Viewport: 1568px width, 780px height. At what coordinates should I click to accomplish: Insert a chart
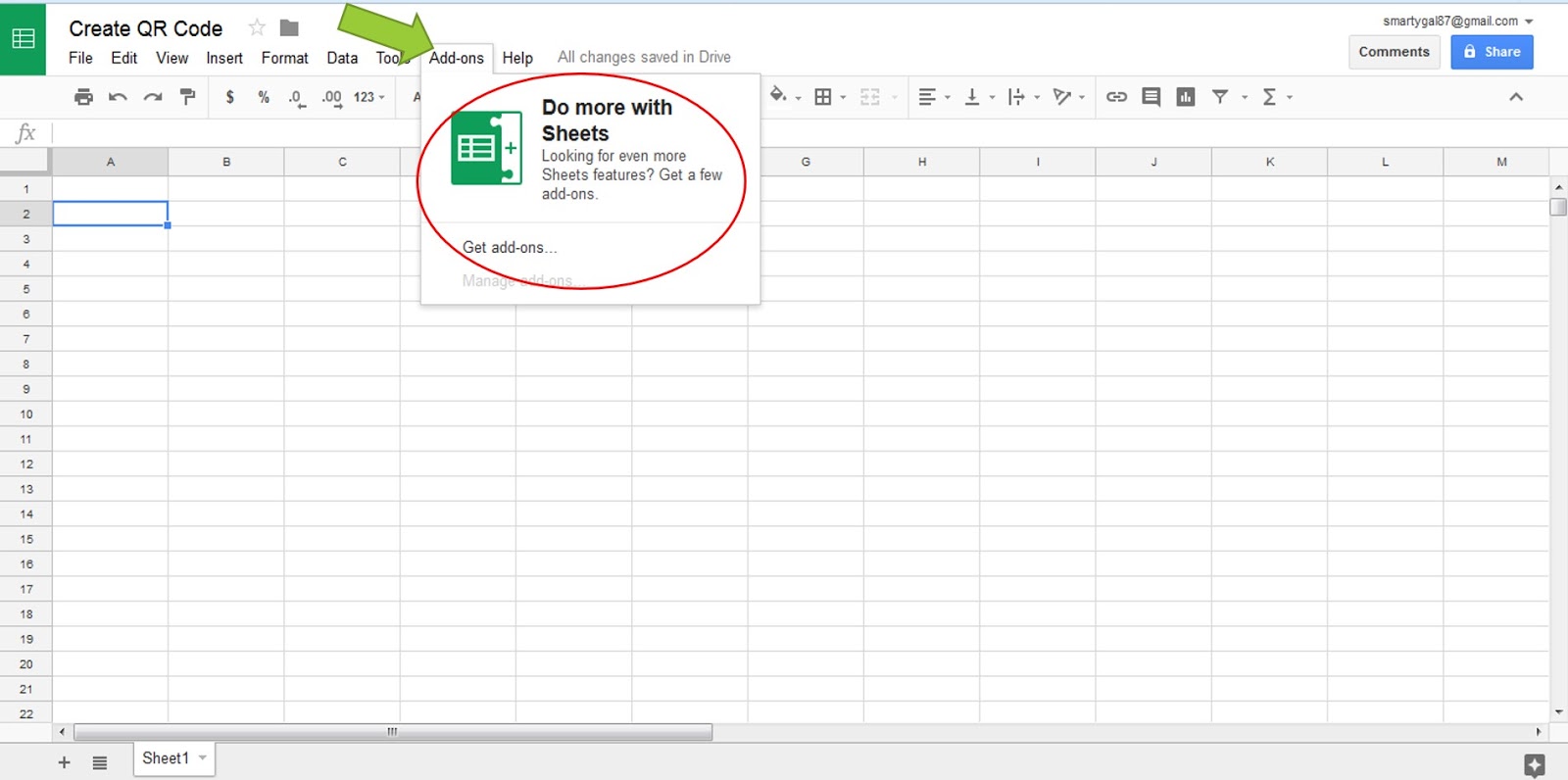tap(1186, 97)
